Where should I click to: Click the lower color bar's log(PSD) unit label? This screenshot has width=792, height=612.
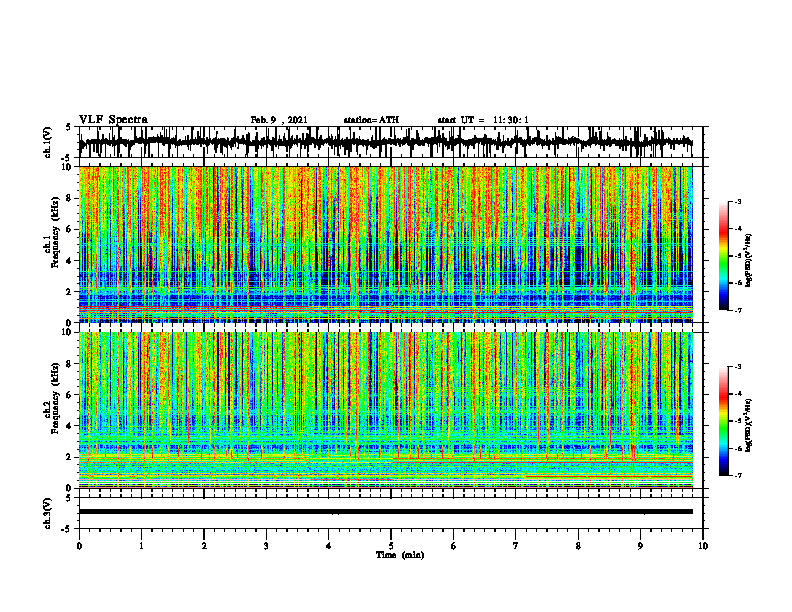(749, 425)
